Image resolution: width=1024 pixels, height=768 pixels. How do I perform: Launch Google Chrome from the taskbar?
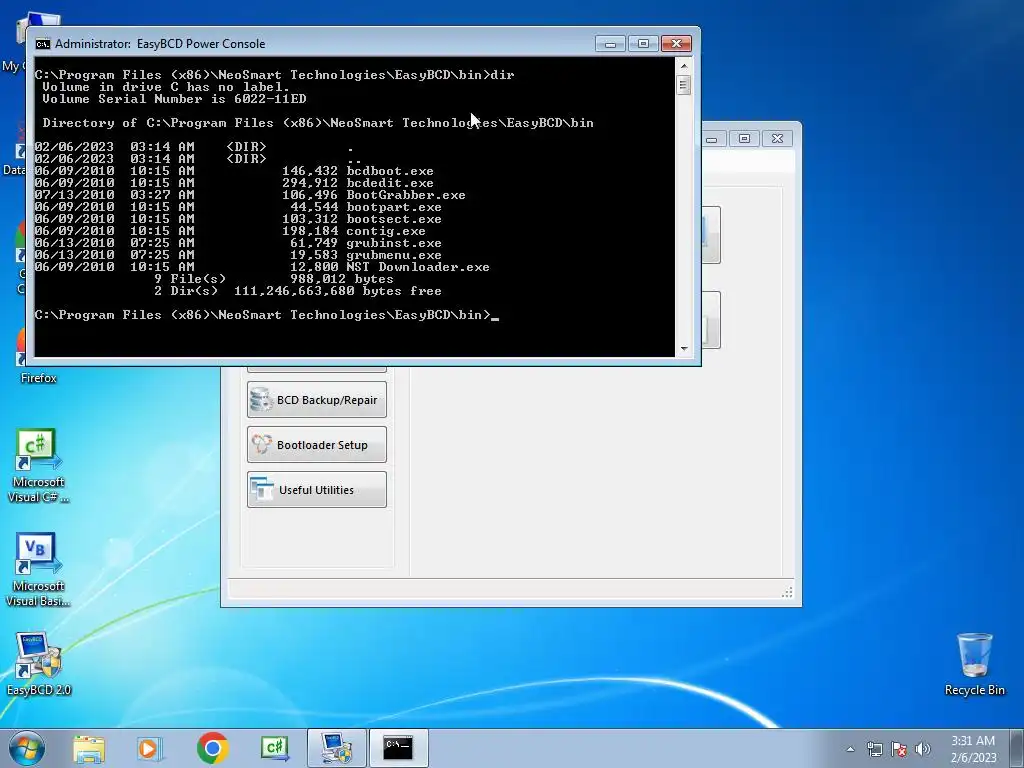click(212, 748)
